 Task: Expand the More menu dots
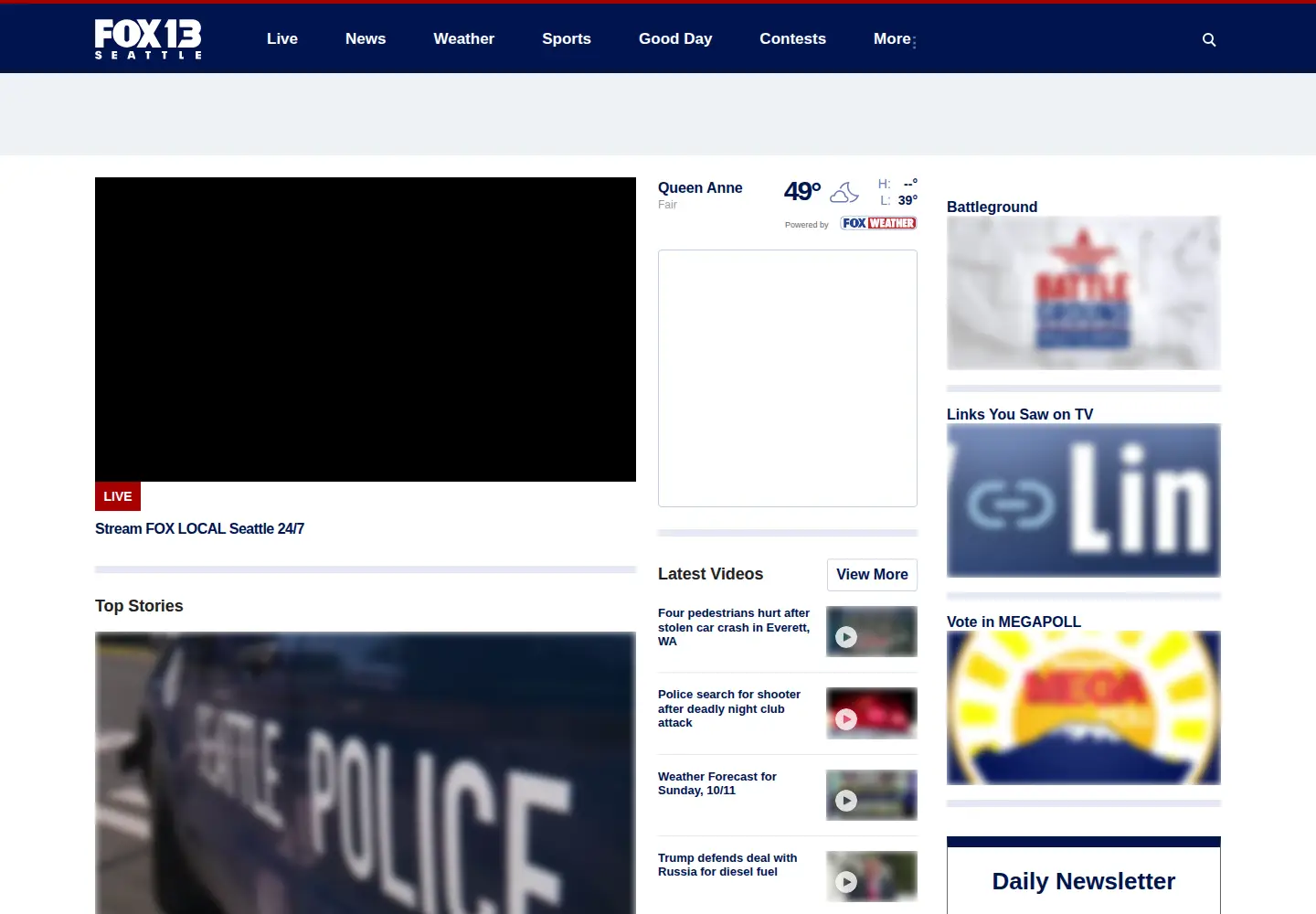point(914,42)
